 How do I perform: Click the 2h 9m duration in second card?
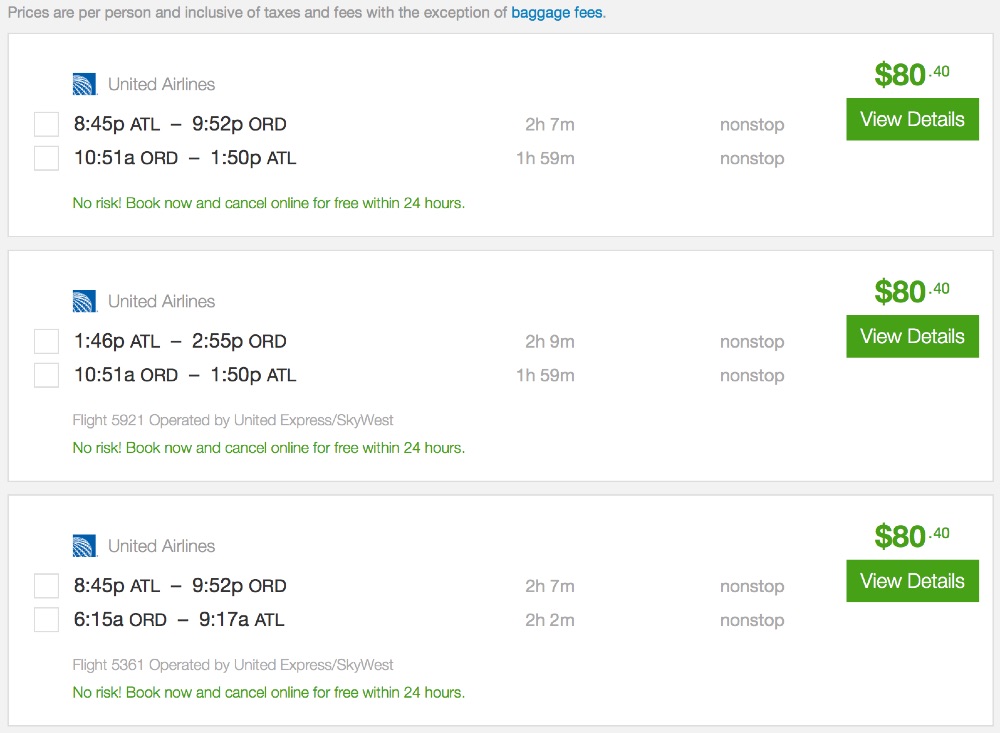(x=550, y=342)
